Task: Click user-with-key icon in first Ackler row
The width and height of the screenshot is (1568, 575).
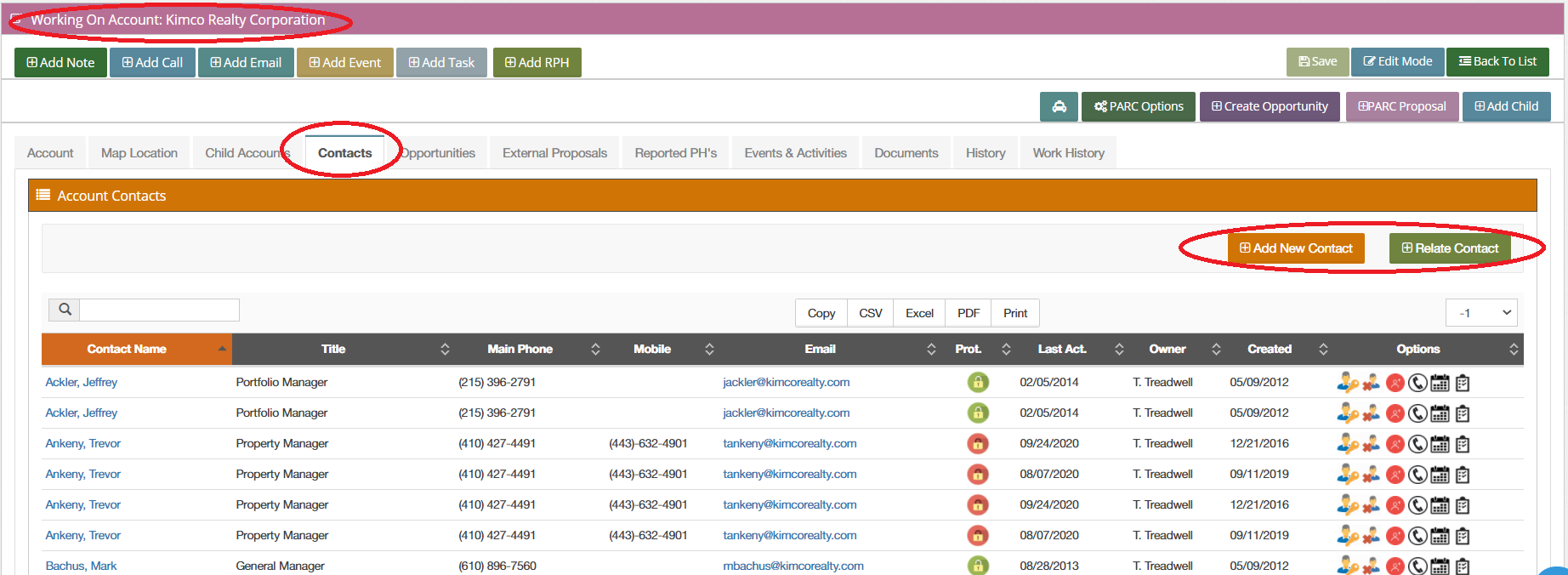Action: 1347,383
